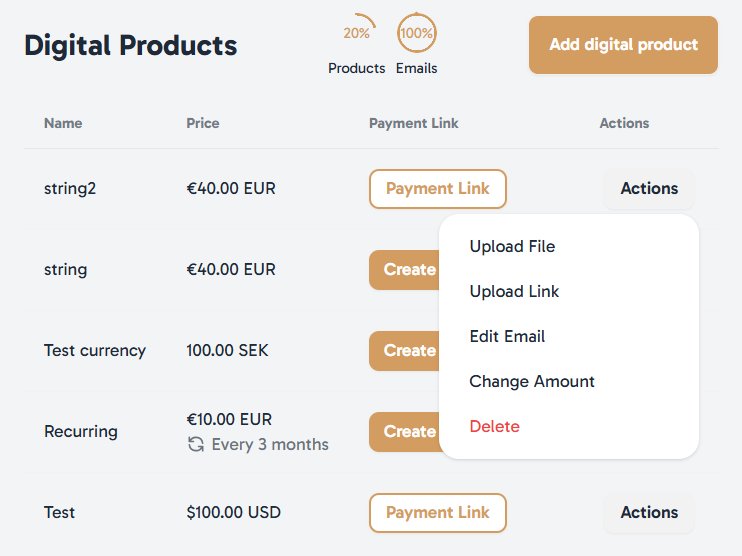This screenshot has width=742, height=556.
Task: Pick Edit Email in the dropdown
Action: click(x=507, y=336)
